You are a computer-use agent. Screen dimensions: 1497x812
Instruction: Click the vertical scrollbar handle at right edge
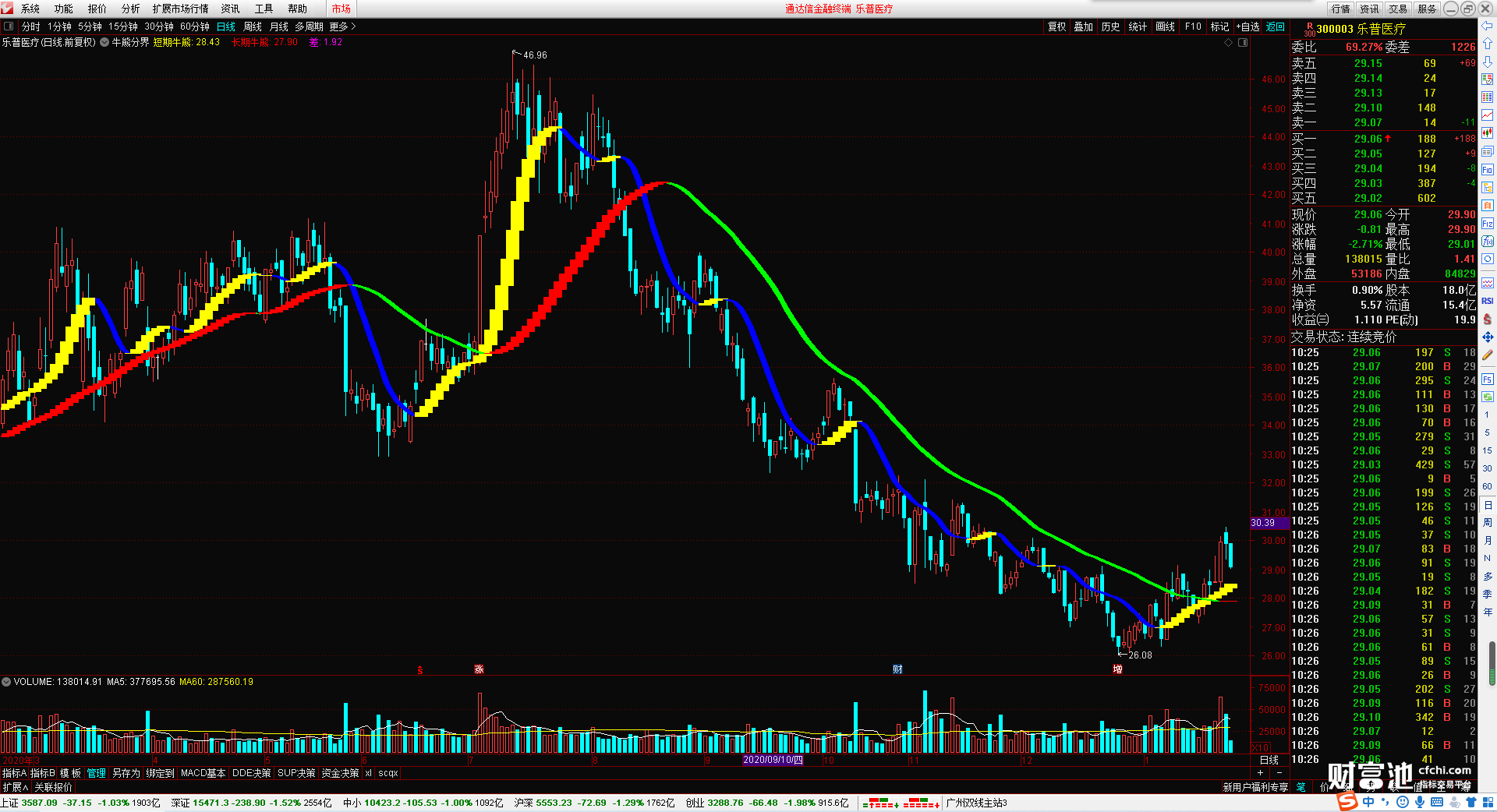pyautogui.click(x=1492, y=664)
